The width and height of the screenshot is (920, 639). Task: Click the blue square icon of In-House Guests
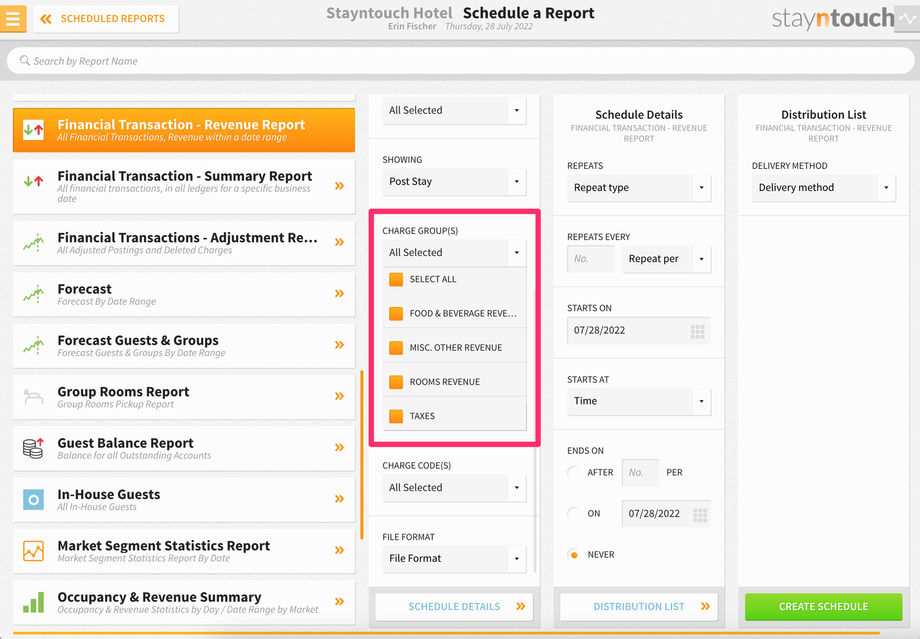33,499
